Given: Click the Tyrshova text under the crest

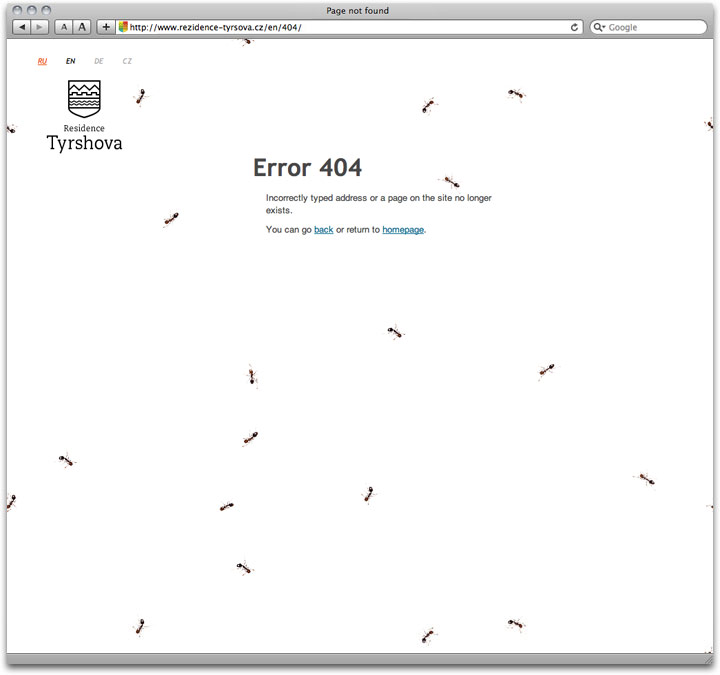Looking at the screenshot, I should point(84,144).
